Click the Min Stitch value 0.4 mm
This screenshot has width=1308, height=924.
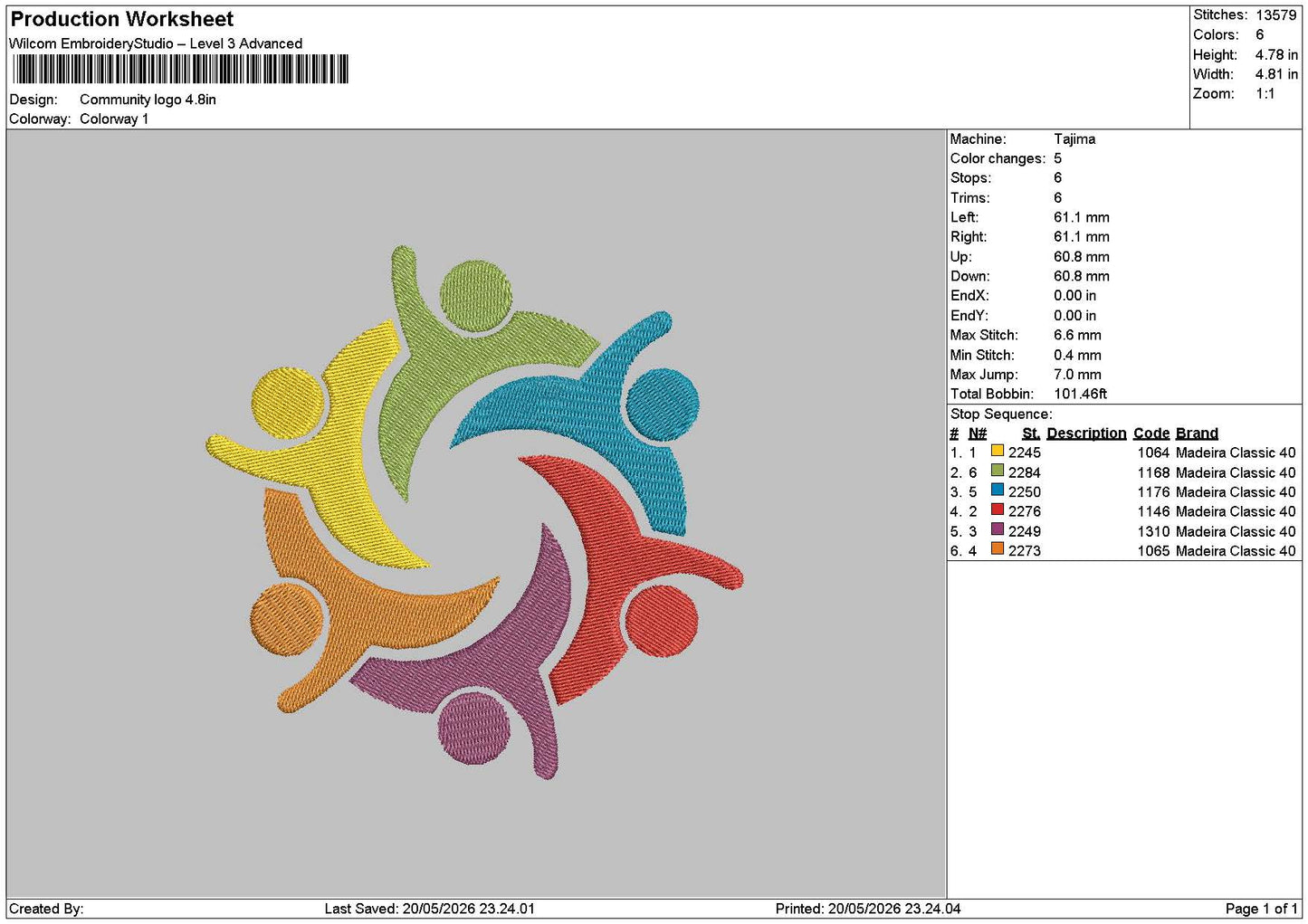coord(1077,355)
